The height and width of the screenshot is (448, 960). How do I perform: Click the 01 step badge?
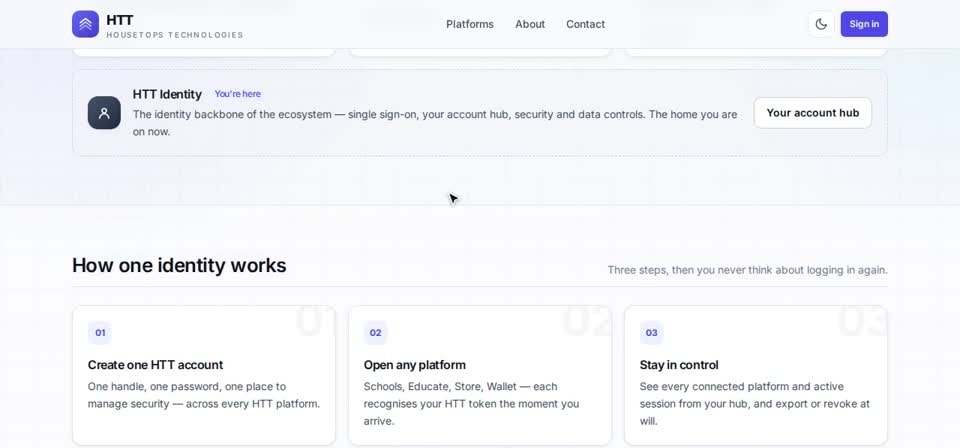click(x=100, y=333)
